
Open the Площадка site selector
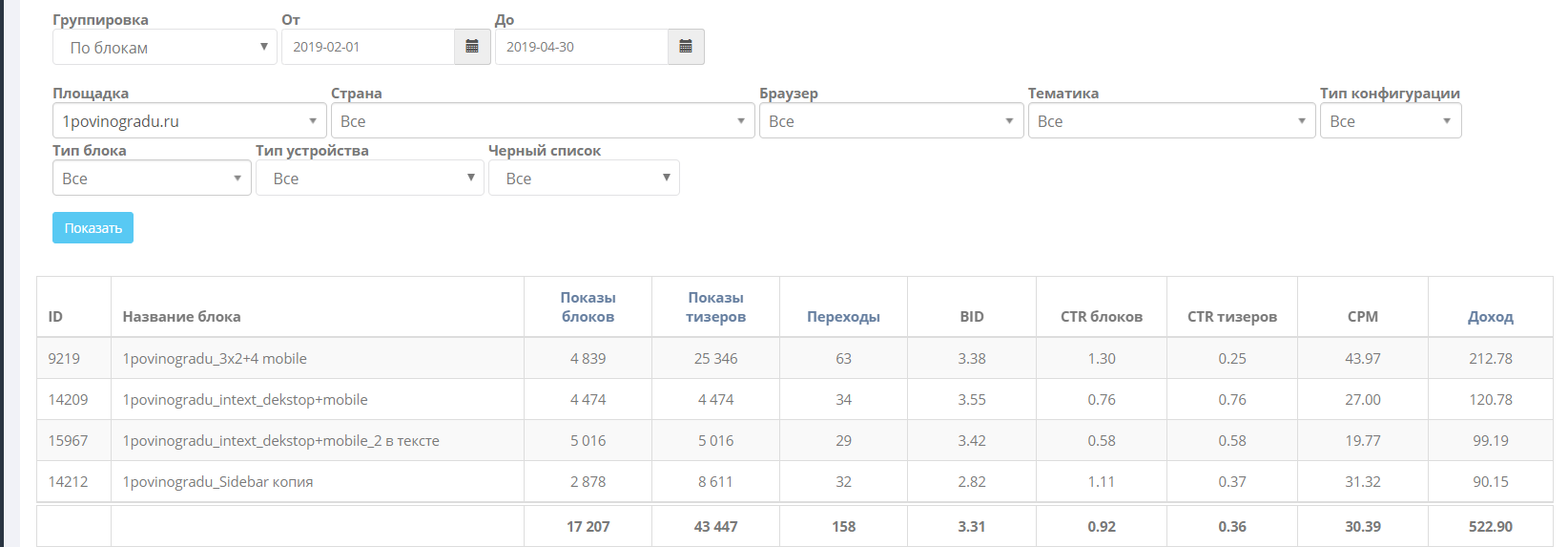(190, 121)
